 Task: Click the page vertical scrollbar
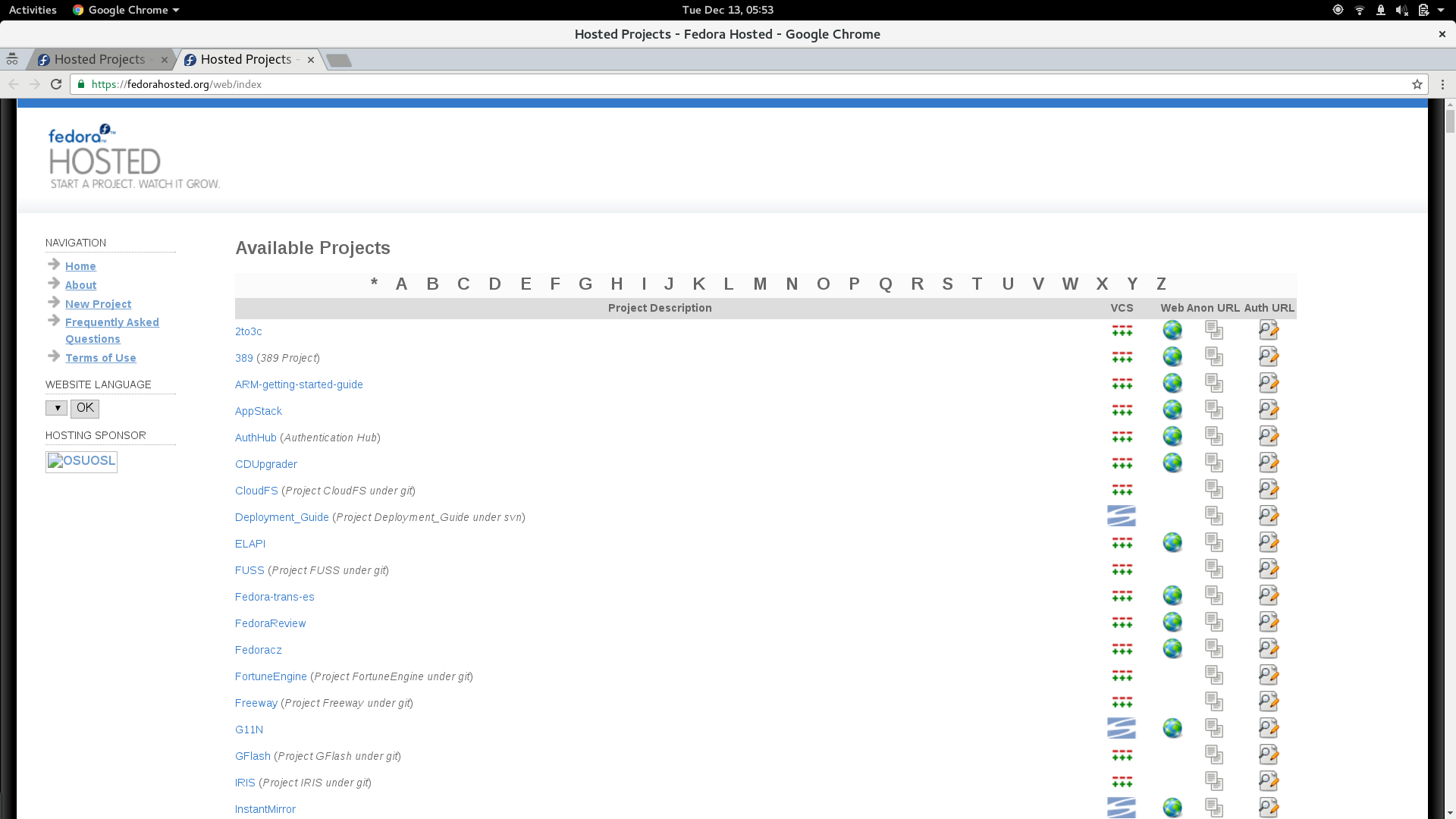(1450, 121)
